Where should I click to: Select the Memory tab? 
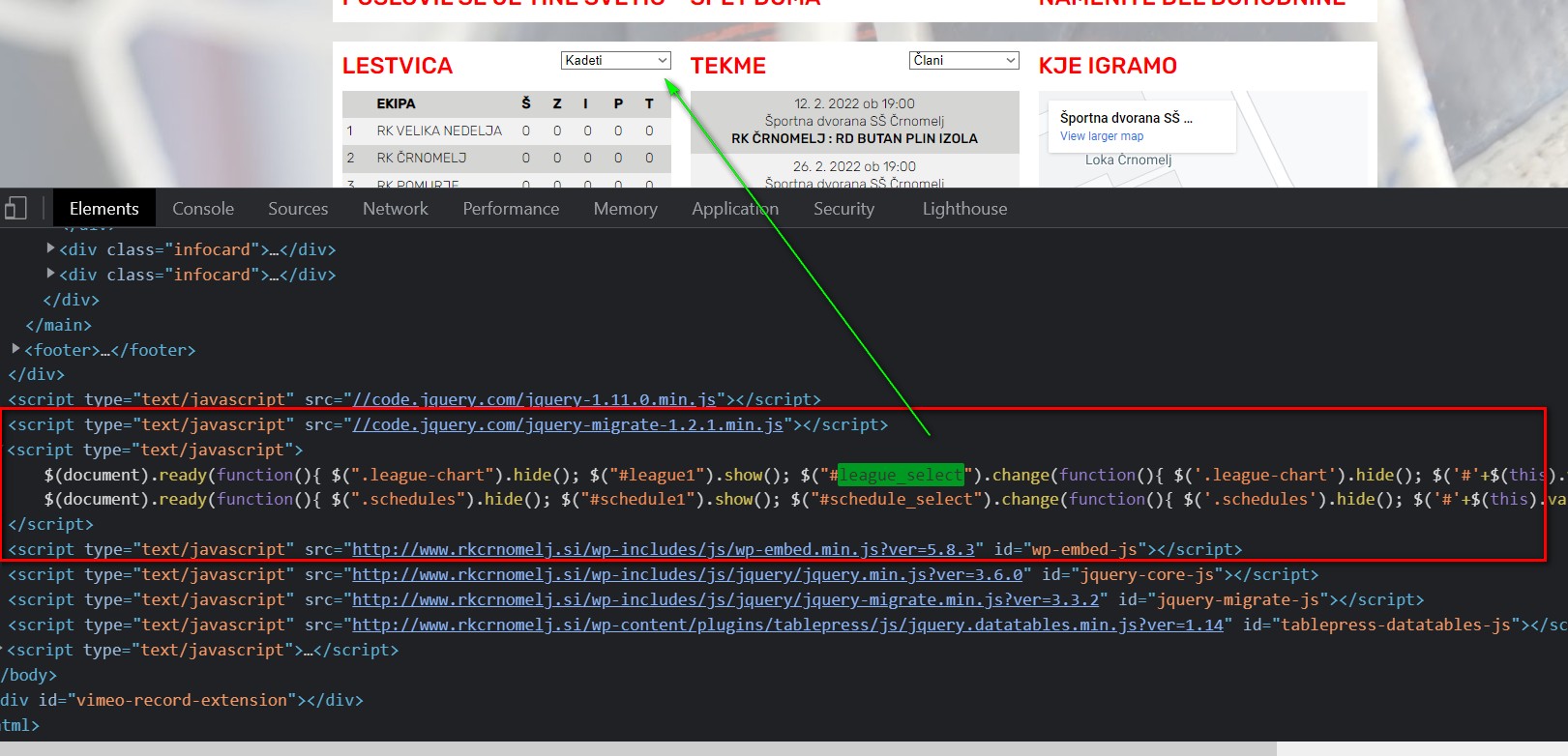[625, 208]
